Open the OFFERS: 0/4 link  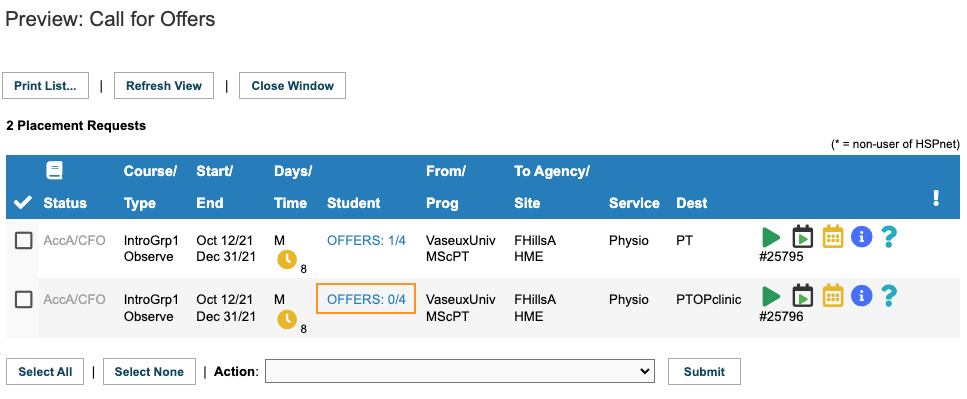click(366, 299)
